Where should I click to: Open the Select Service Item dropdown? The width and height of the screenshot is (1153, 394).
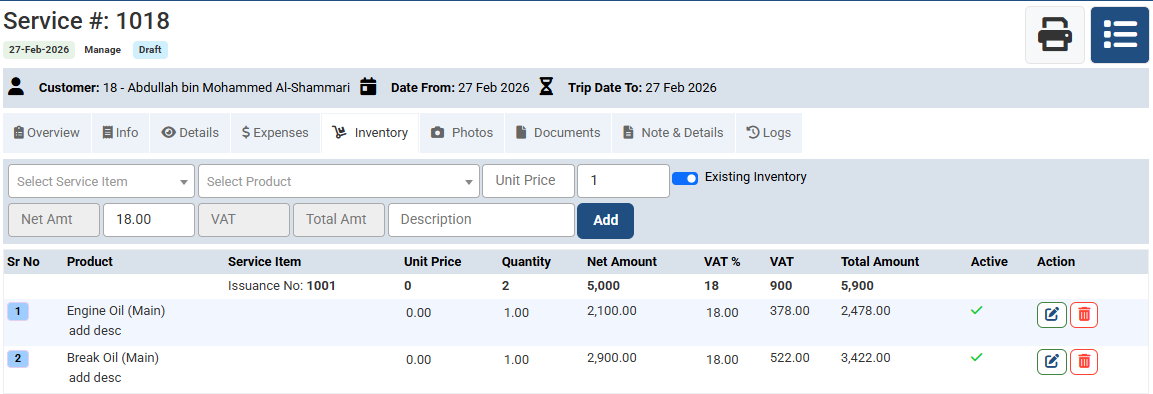click(x=101, y=182)
